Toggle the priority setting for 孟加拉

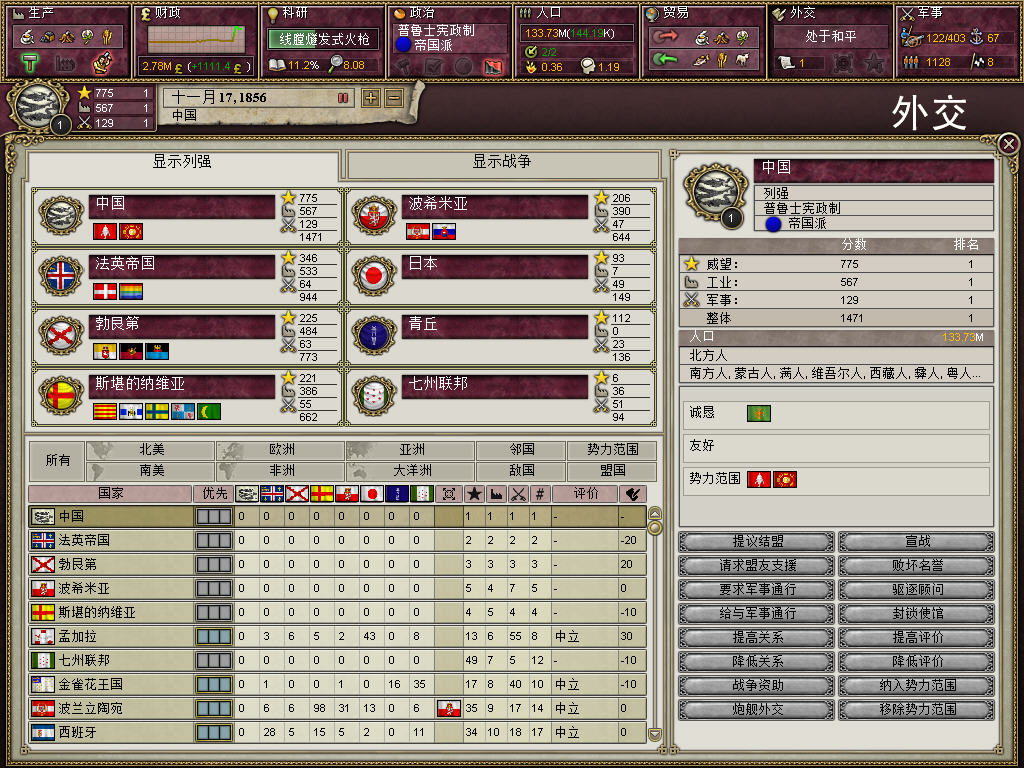(214, 636)
